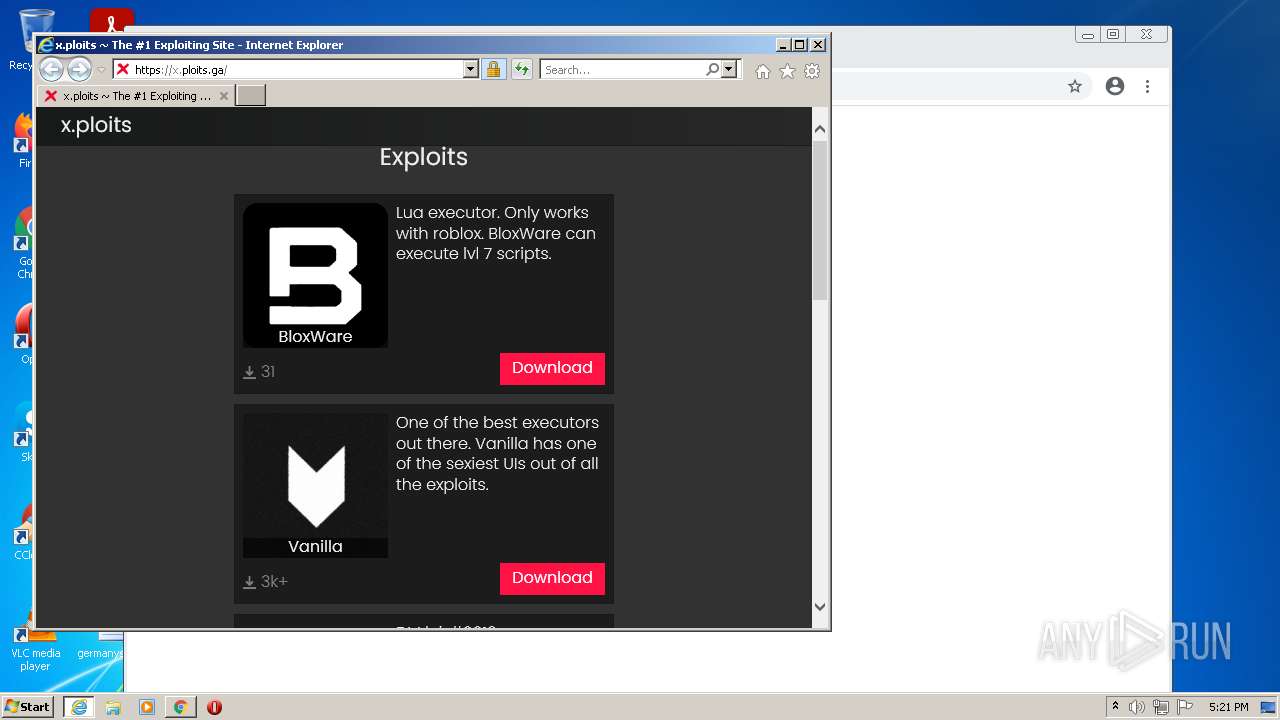
Task: Open the IE Tools gear icon
Action: point(812,71)
